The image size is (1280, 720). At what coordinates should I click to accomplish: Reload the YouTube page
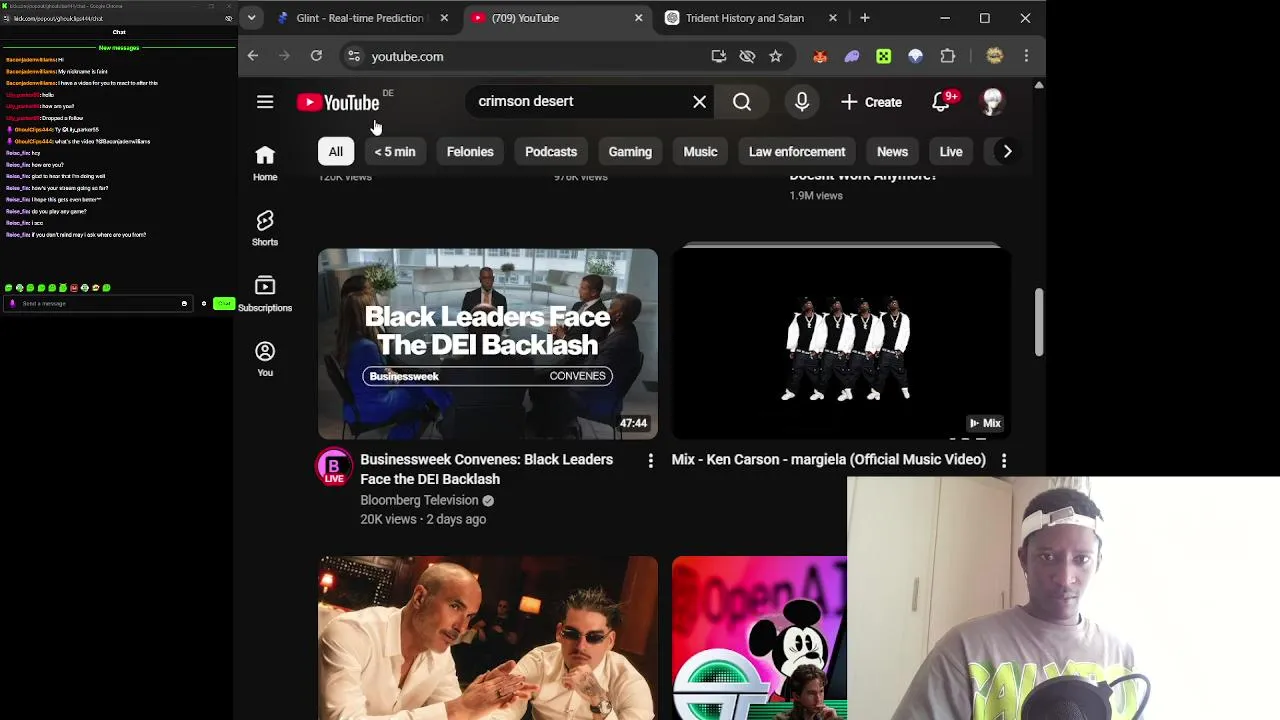(316, 56)
